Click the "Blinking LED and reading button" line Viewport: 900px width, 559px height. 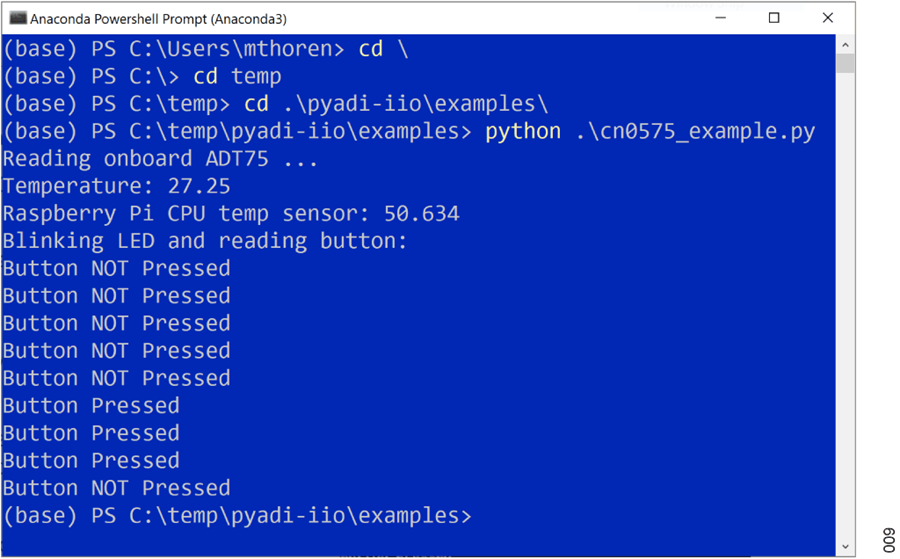pos(205,241)
